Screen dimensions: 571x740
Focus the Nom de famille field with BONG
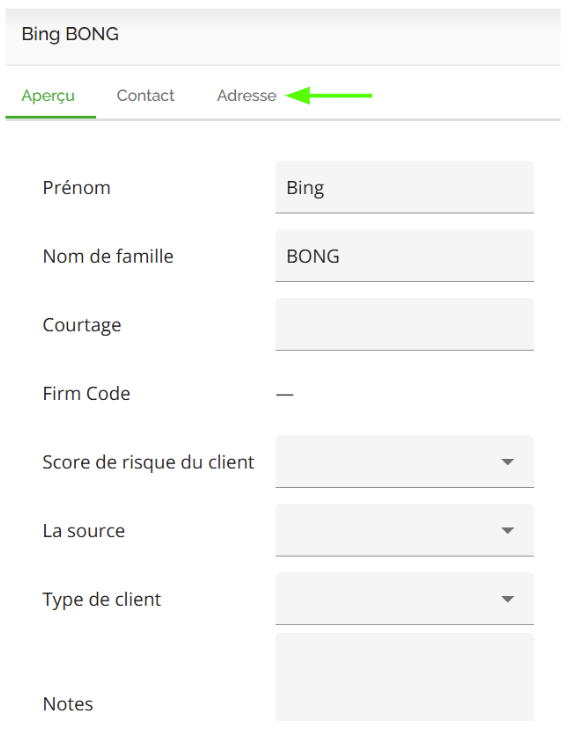pos(404,256)
